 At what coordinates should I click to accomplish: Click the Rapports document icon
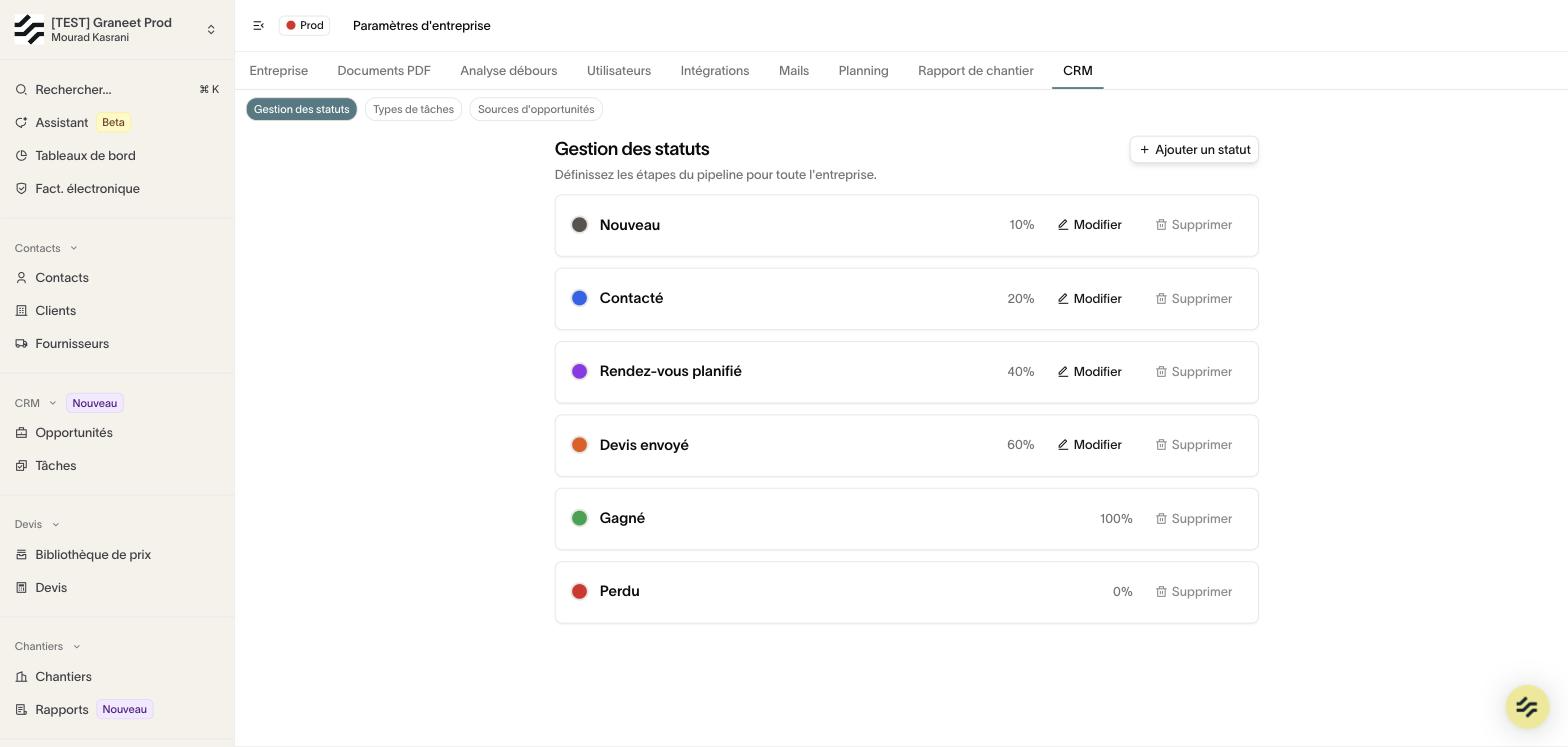coord(21,710)
